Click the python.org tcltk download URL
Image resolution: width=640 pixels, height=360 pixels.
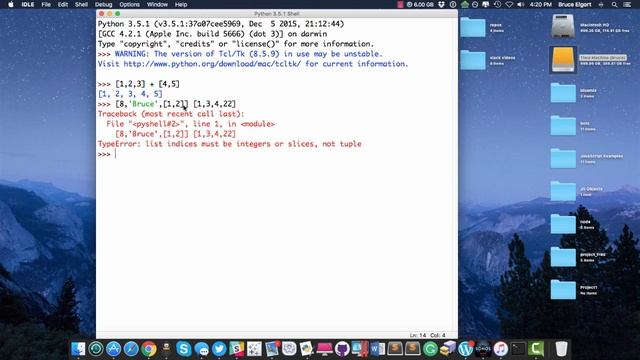click(x=212, y=64)
